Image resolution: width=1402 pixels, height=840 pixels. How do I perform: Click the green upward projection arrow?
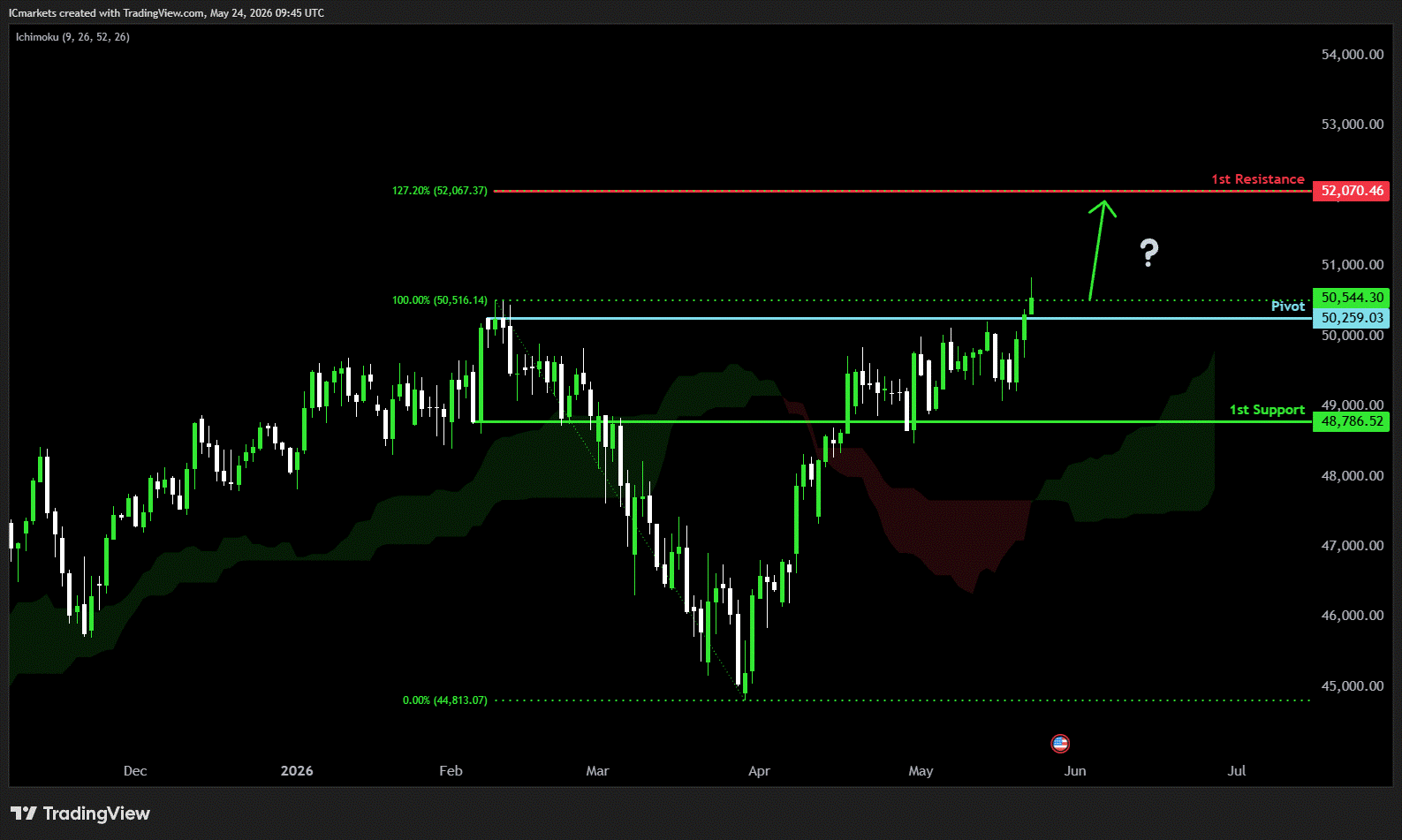tap(1101, 250)
